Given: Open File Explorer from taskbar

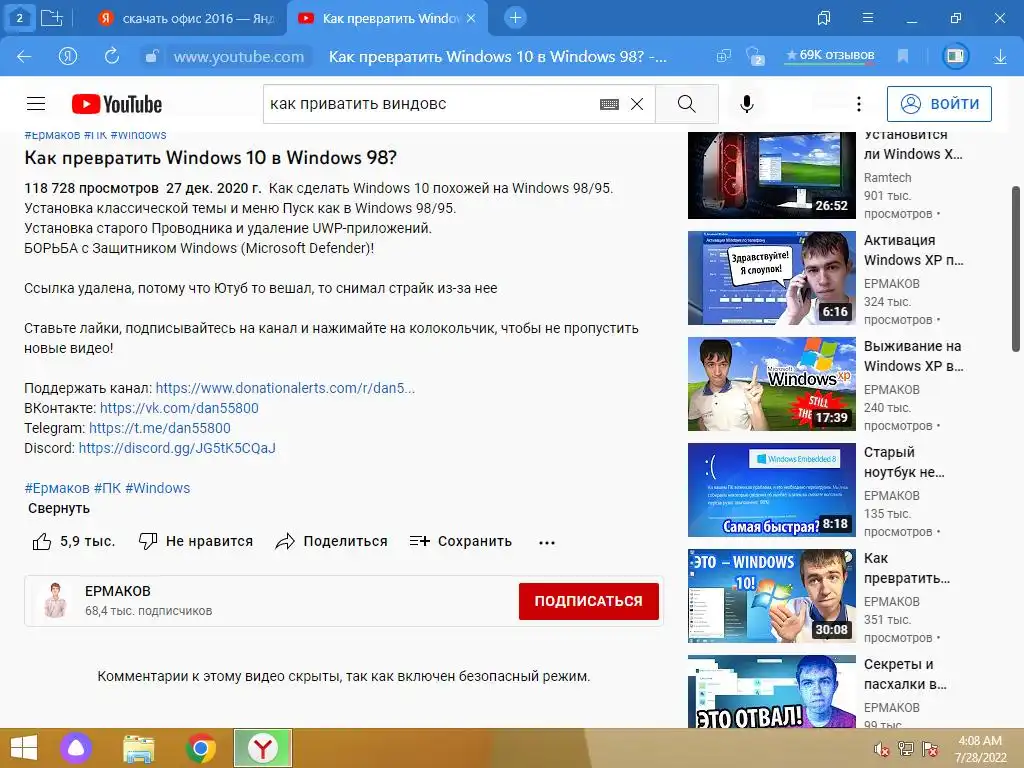Looking at the screenshot, I should click(139, 748).
